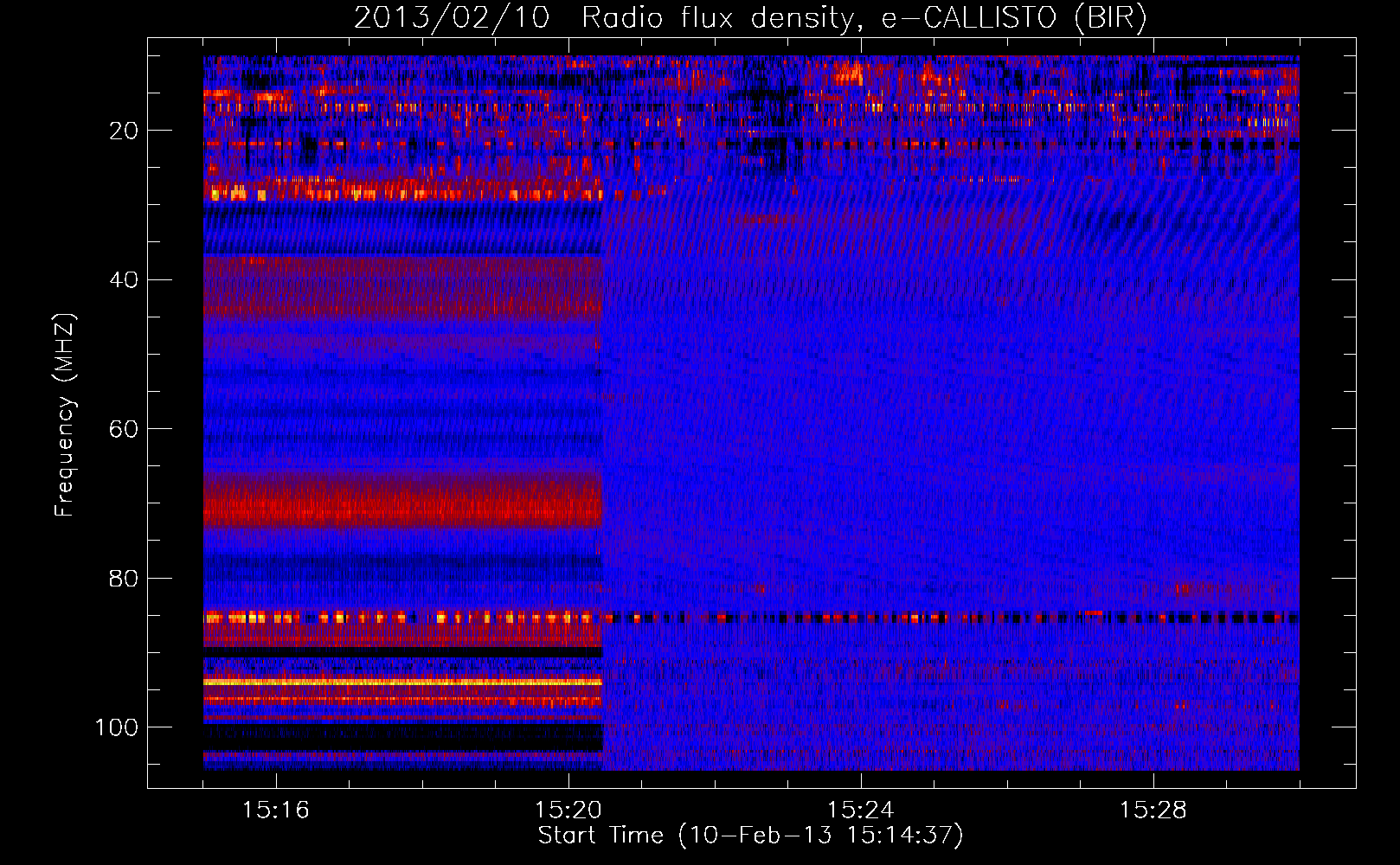Click the "Start Time (10-Feb-13 15:14:37)" label
This screenshot has height=865, width=1400.
[750, 836]
